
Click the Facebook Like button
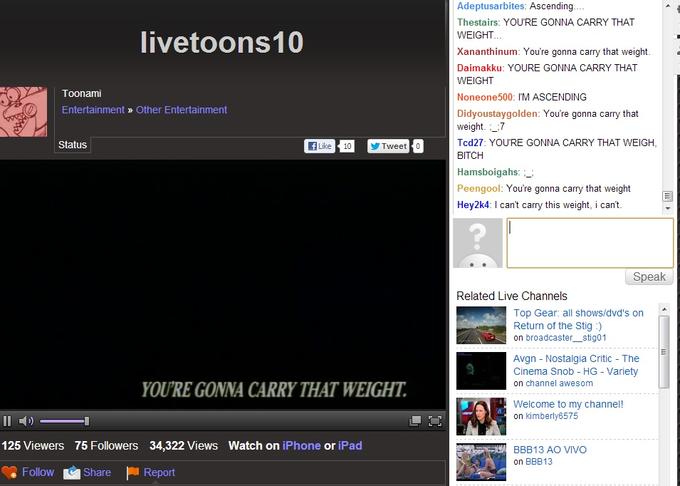(x=319, y=146)
